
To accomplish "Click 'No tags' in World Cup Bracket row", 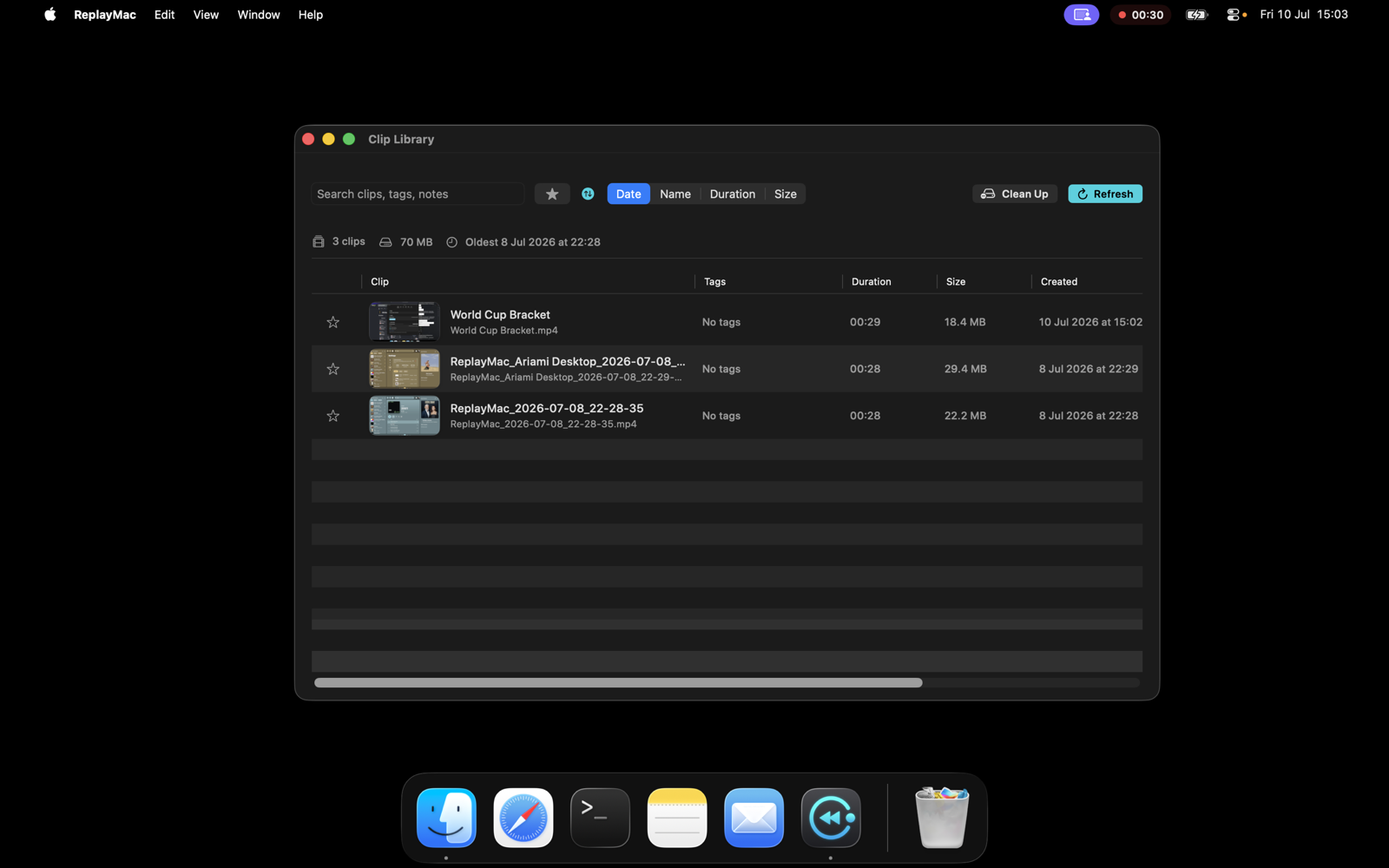I will click(721, 322).
